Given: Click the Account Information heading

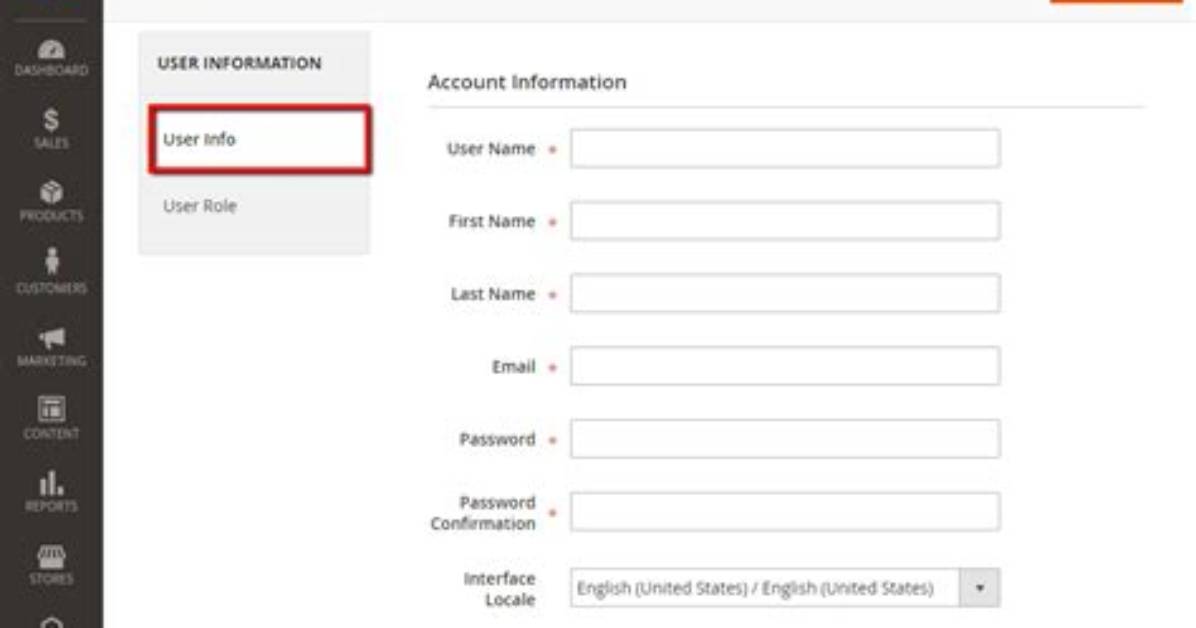Looking at the screenshot, I should [527, 82].
